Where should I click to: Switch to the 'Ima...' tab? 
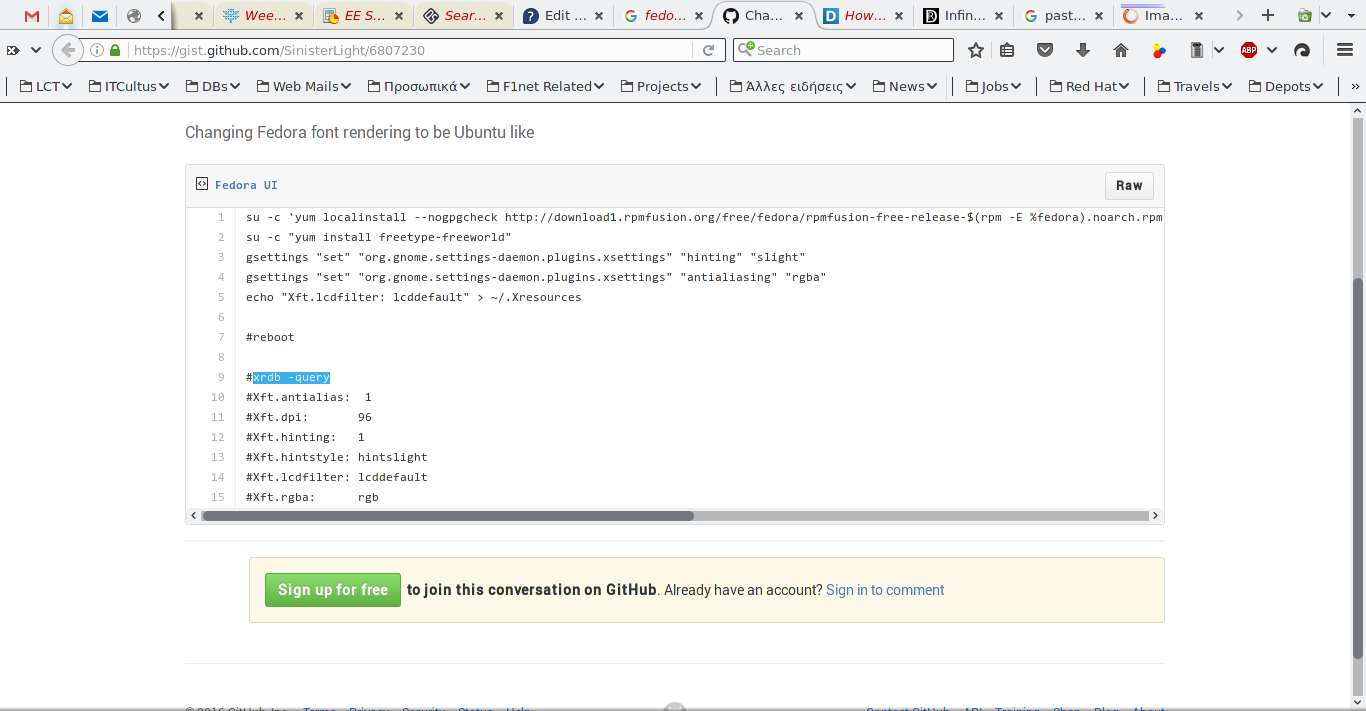click(x=1164, y=16)
